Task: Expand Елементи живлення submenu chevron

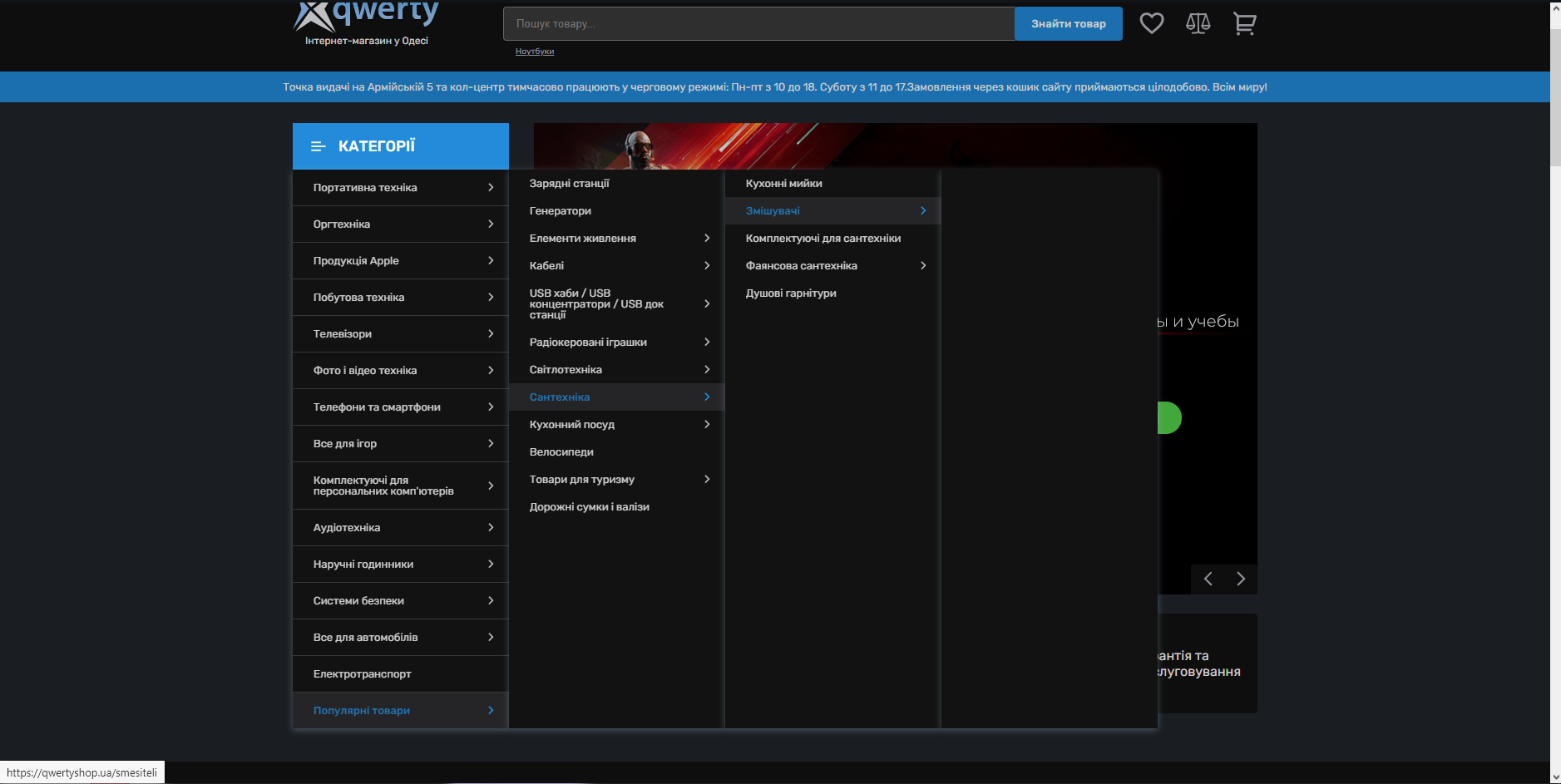Action: click(707, 239)
